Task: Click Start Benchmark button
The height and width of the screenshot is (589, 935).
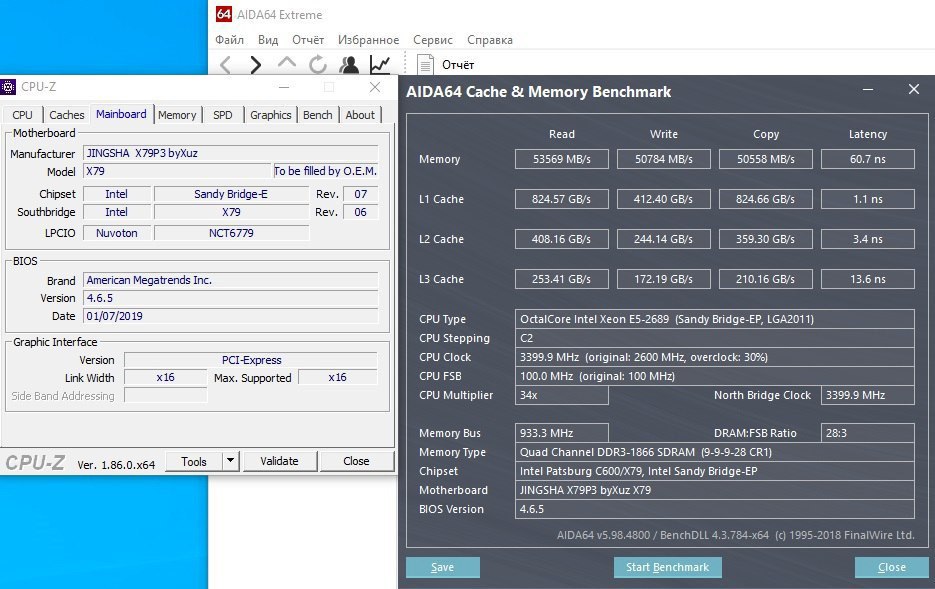Action: click(x=667, y=568)
